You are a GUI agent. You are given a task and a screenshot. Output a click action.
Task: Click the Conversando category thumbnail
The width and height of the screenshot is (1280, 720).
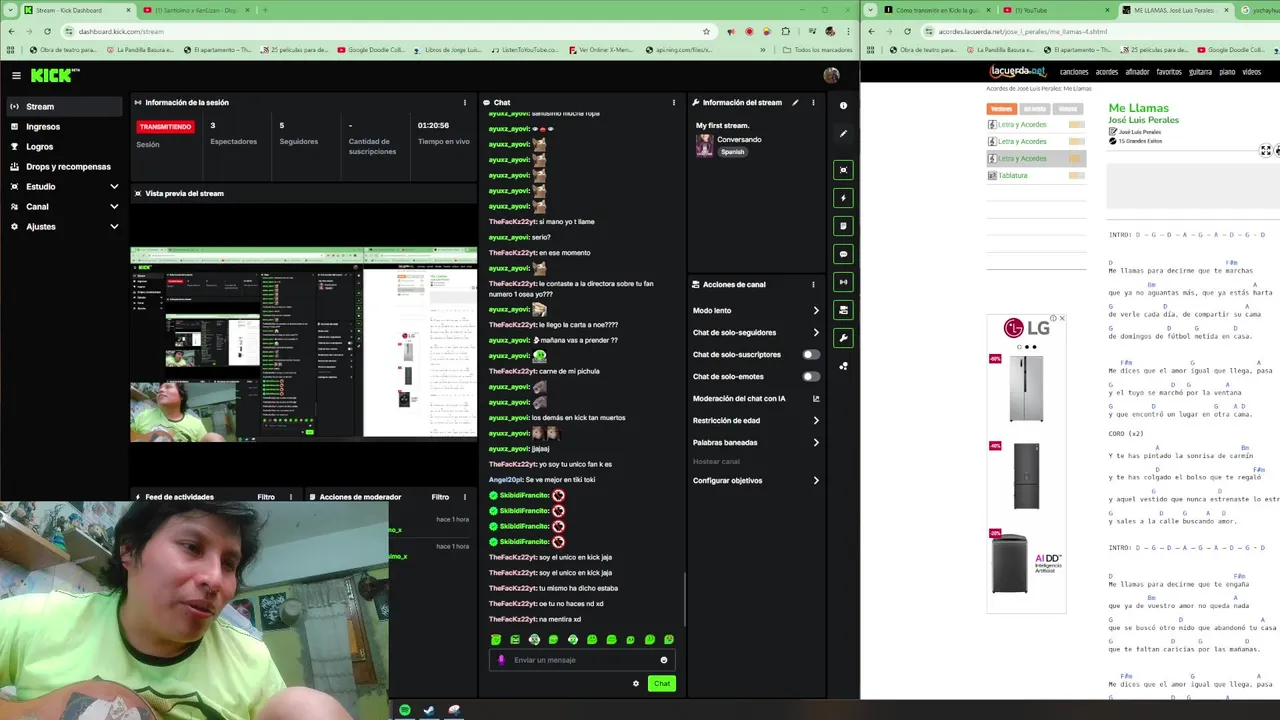tap(704, 145)
